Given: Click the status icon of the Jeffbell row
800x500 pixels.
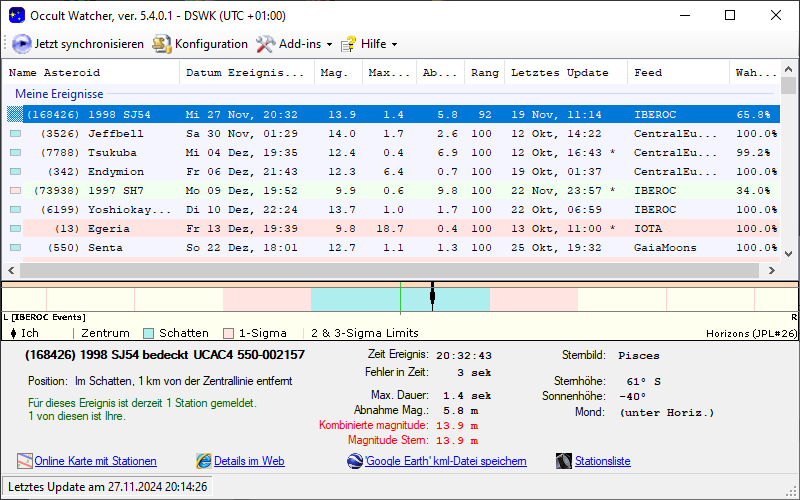Looking at the screenshot, I should [x=15, y=134].
